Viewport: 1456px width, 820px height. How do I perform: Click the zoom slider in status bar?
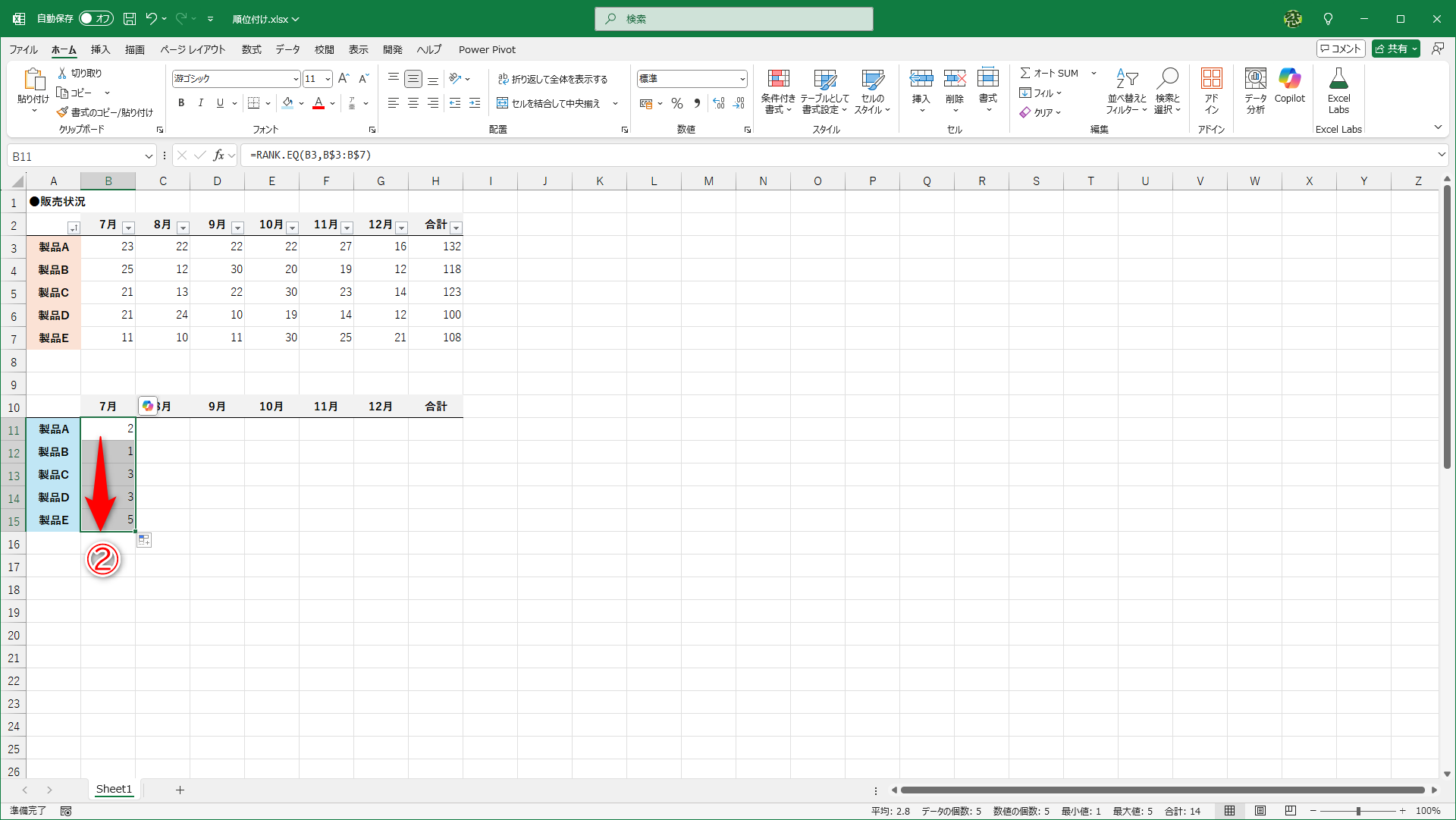click(x=1357, y=811)
